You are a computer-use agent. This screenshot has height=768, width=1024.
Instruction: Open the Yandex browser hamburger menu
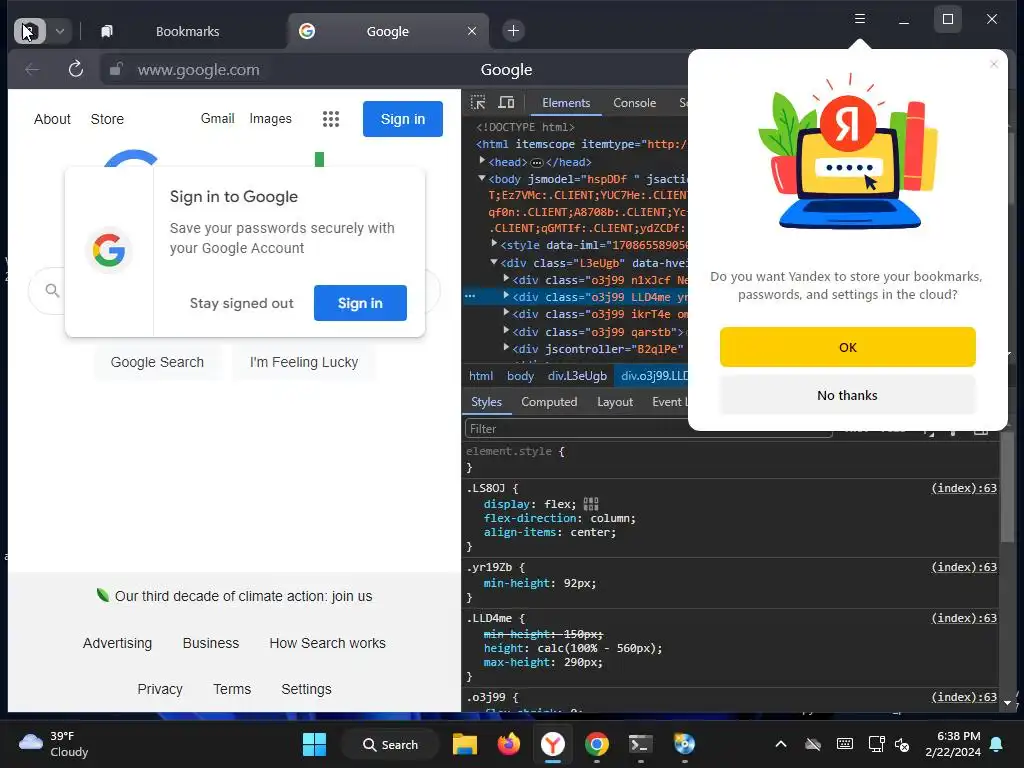click(x=860, y=19)
